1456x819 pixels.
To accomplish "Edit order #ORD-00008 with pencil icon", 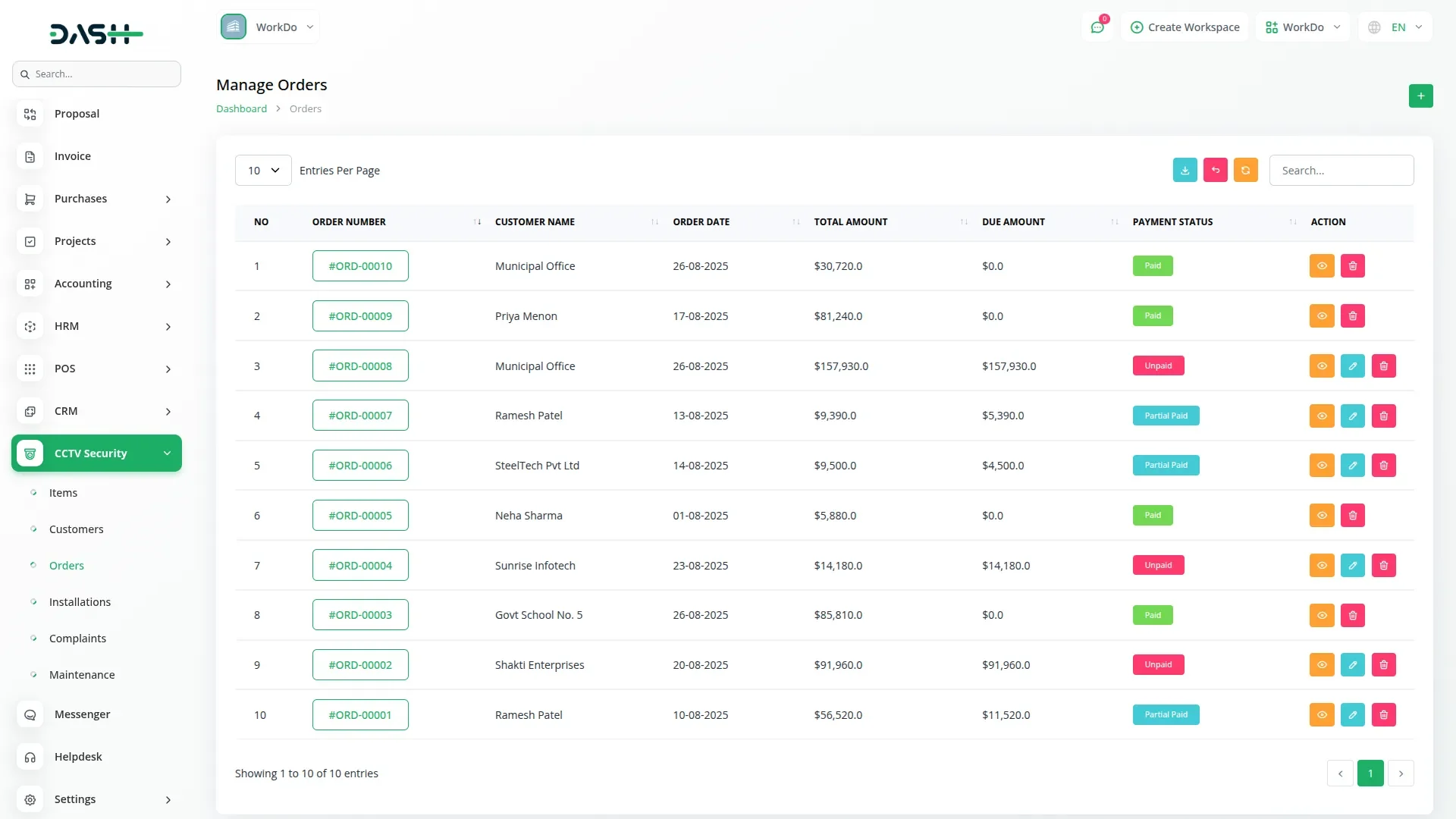I will click(x=1352, y=366).
